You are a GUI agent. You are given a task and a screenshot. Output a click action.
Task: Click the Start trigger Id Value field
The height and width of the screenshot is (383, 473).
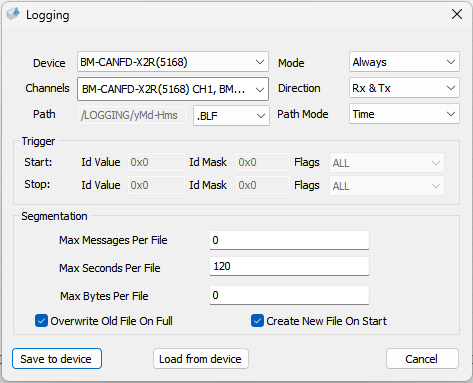(156, 162)
